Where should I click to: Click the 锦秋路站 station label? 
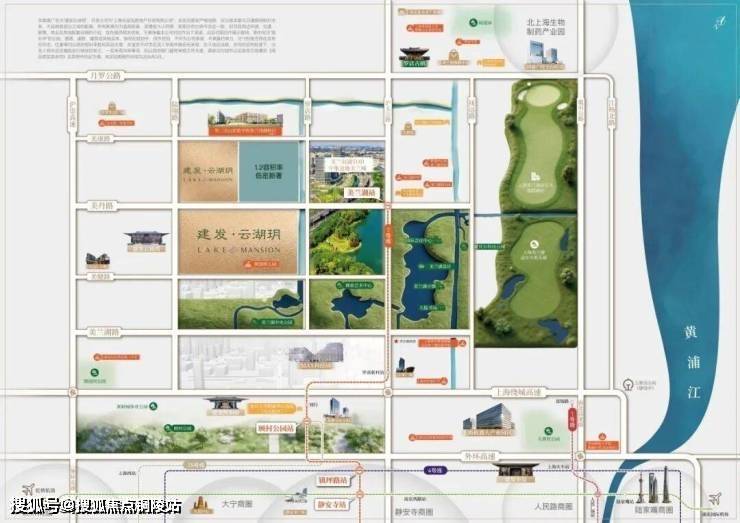click(x=334, y=480)
